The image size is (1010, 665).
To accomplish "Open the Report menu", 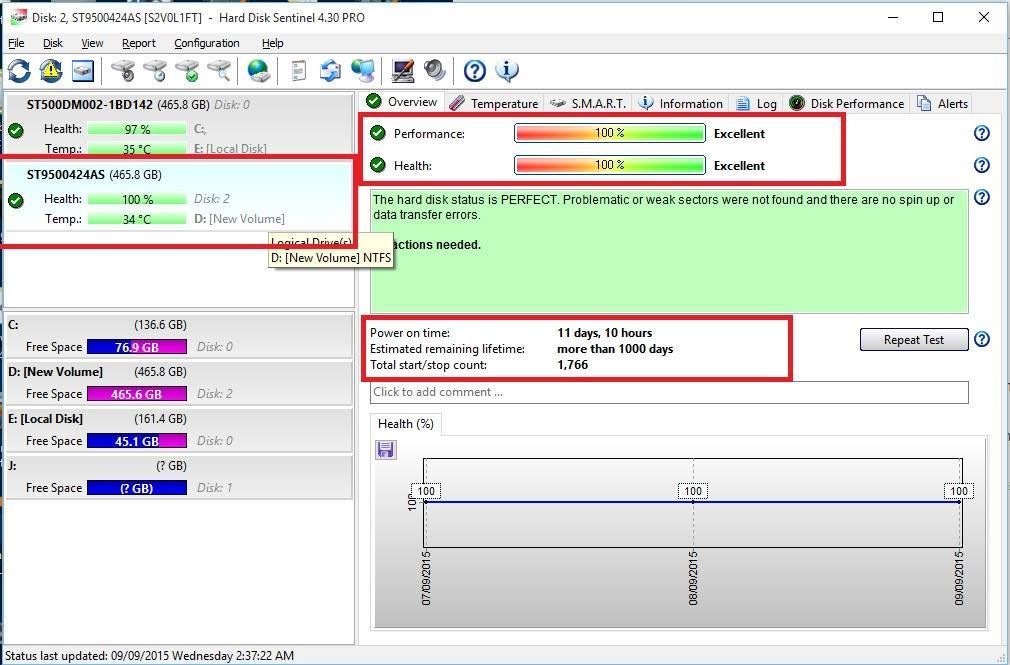I will [138, 43].
